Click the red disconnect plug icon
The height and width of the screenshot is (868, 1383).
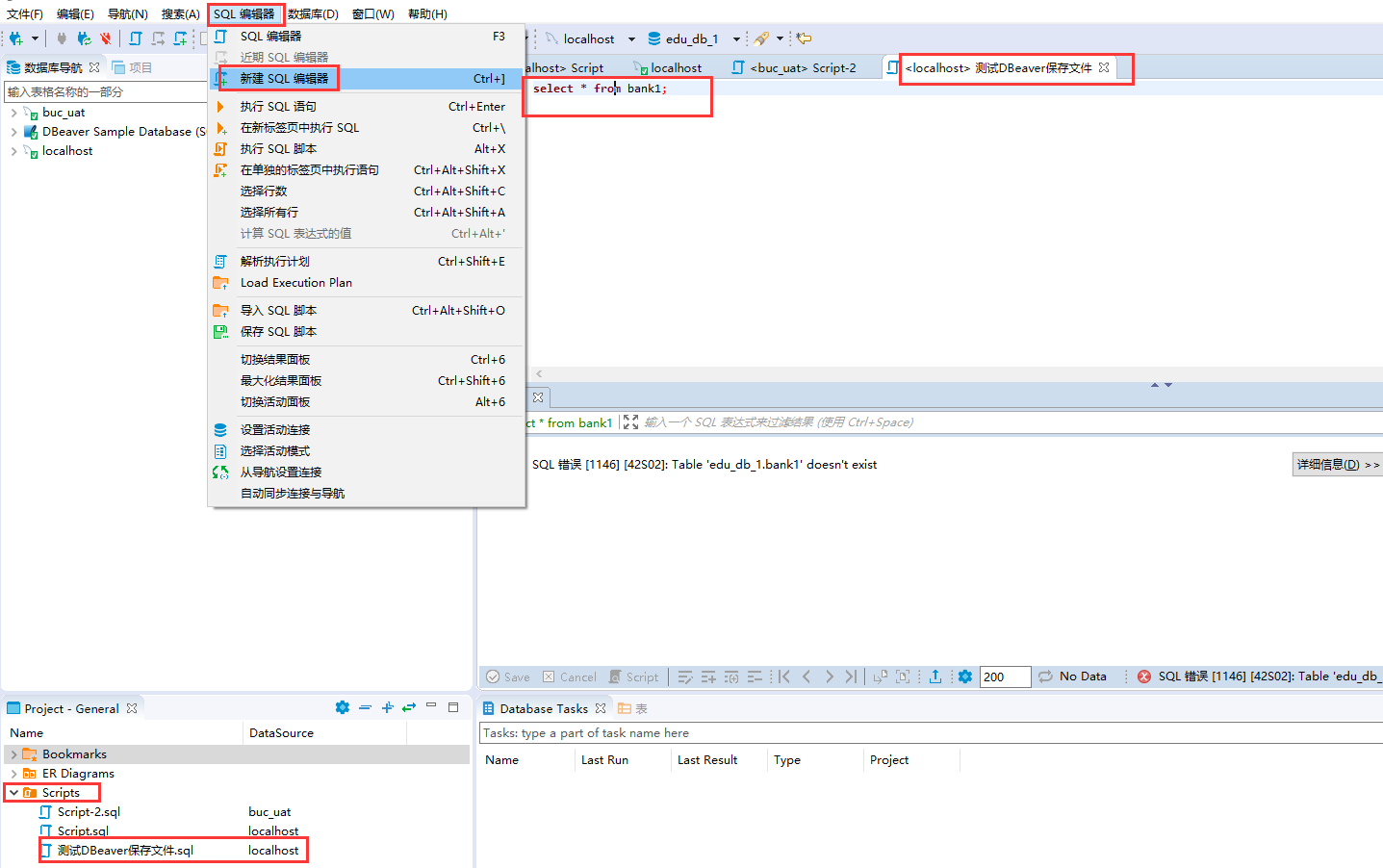click(106, 38)
